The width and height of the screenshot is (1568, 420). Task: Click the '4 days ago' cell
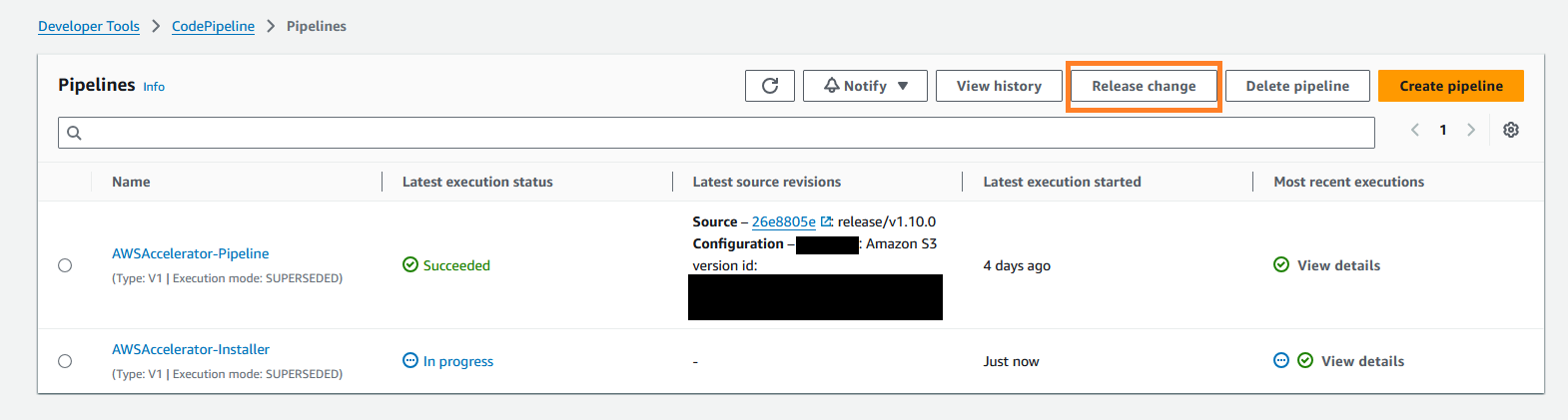tap(1017, 265)
